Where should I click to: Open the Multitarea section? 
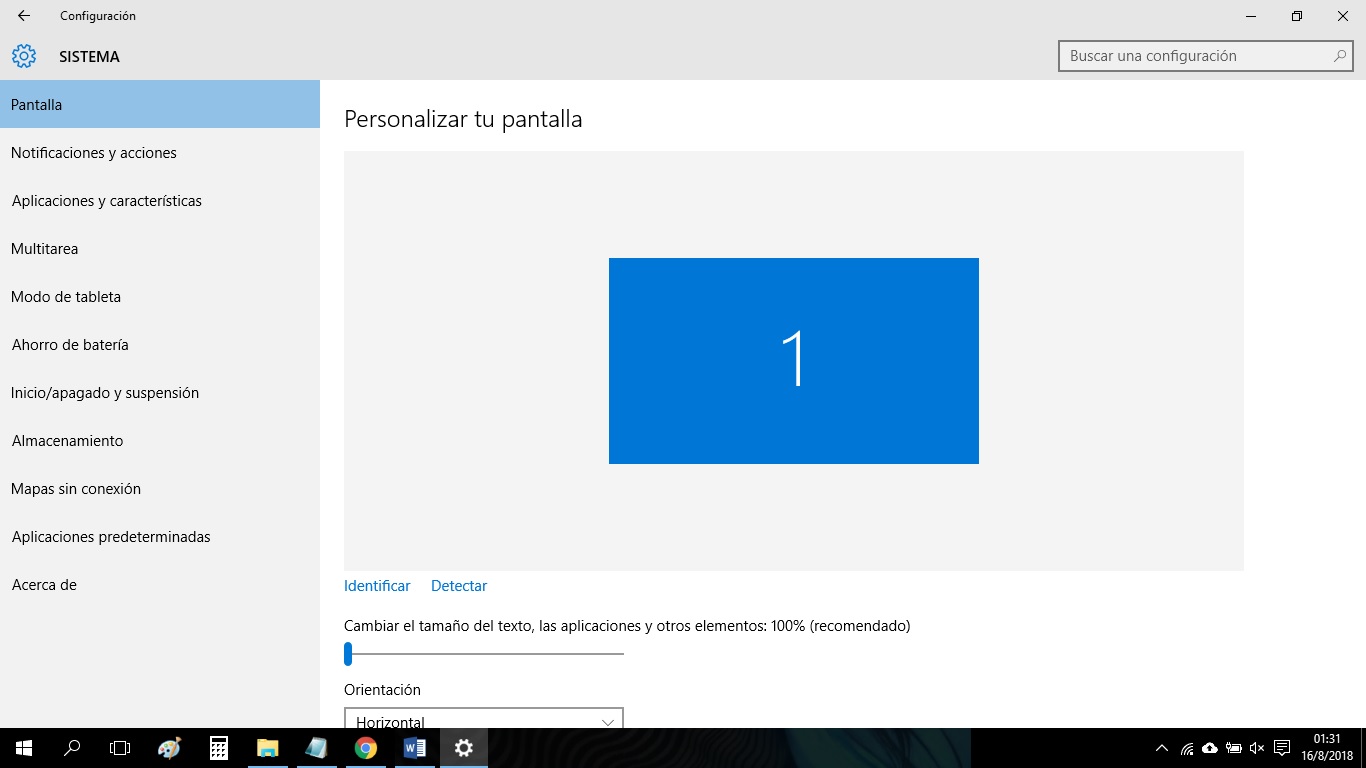pyautogui.click(x=160, y=248)
